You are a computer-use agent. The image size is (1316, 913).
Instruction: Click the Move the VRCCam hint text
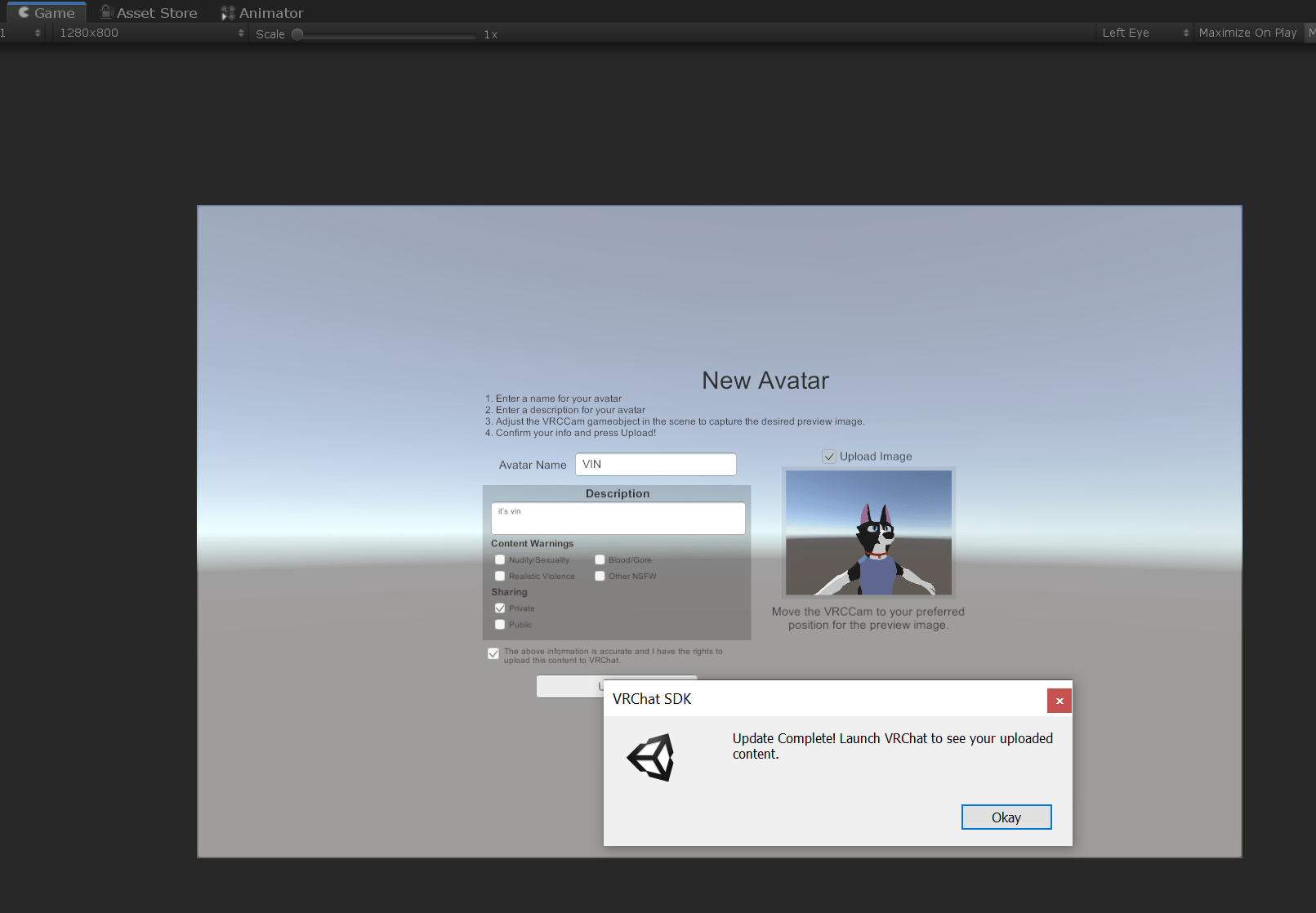click(868, 618)
